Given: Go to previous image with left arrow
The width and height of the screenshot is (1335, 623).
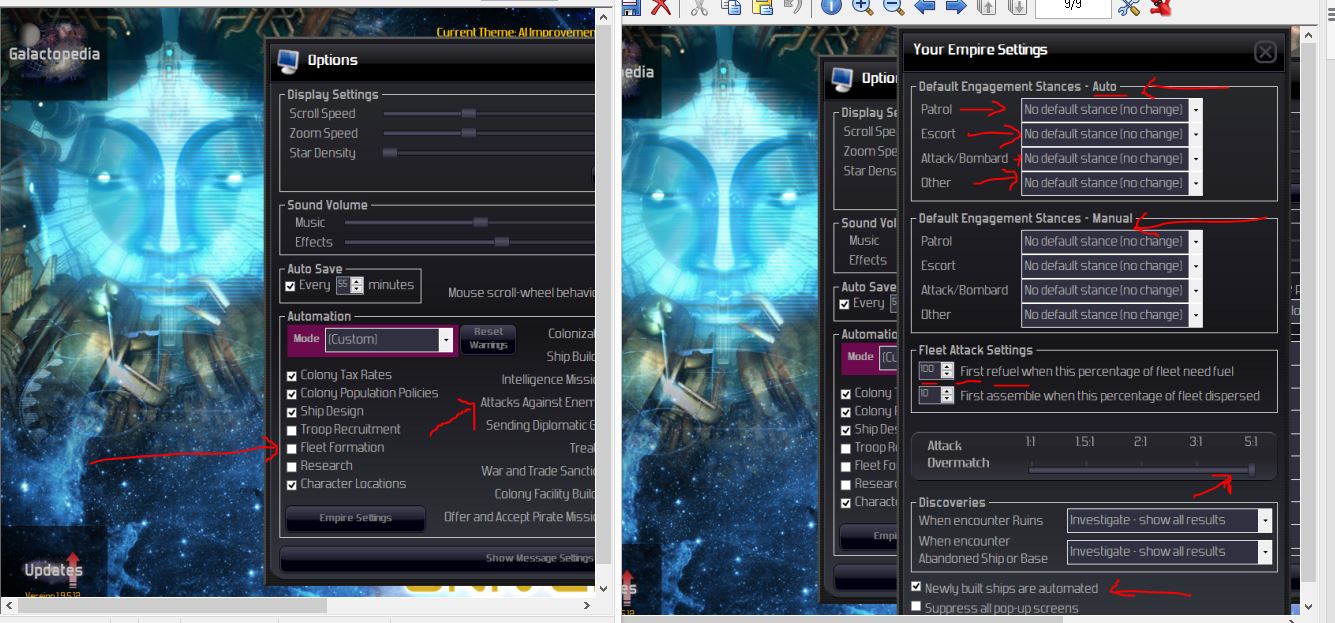Looking at the screenshot, I should (x=924, y=7).
